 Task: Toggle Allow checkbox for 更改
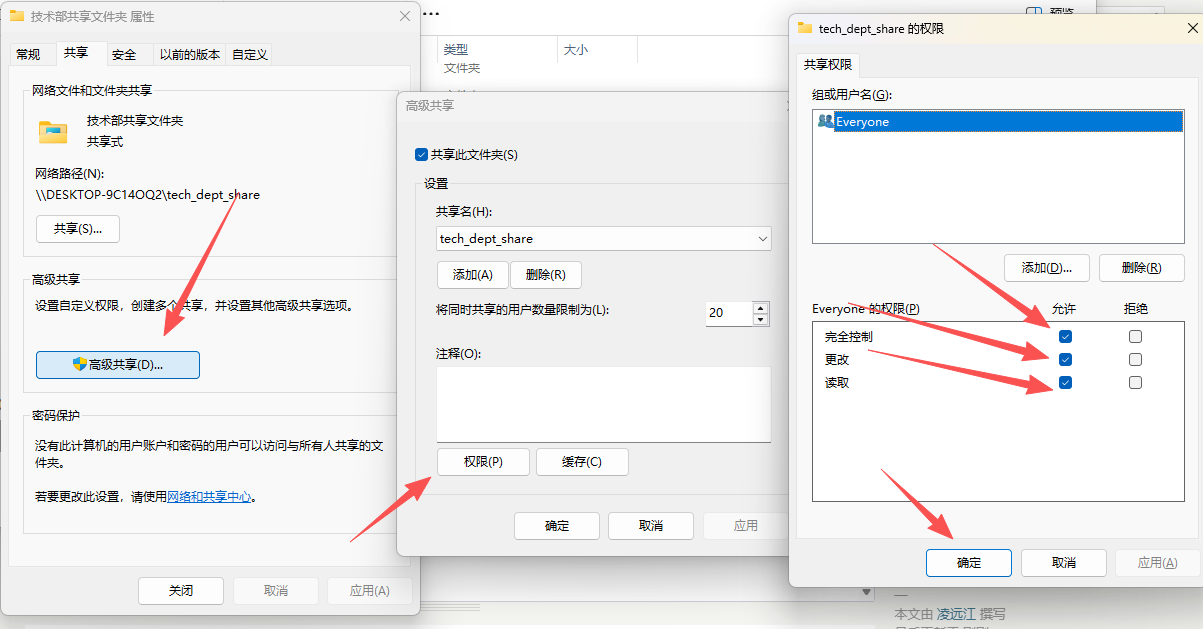point(1065,359)
